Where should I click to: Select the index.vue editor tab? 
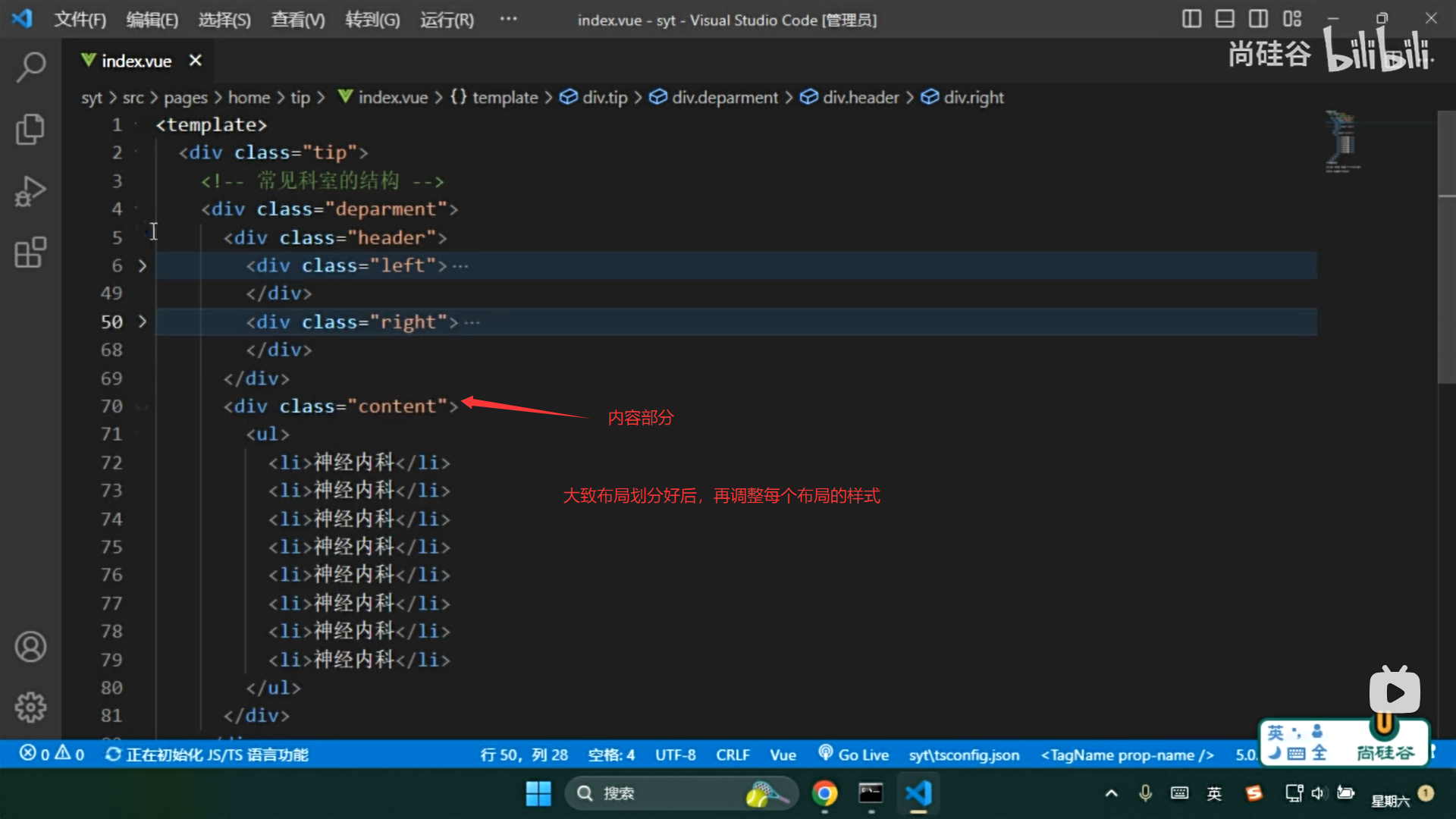[x=136, y=61]
